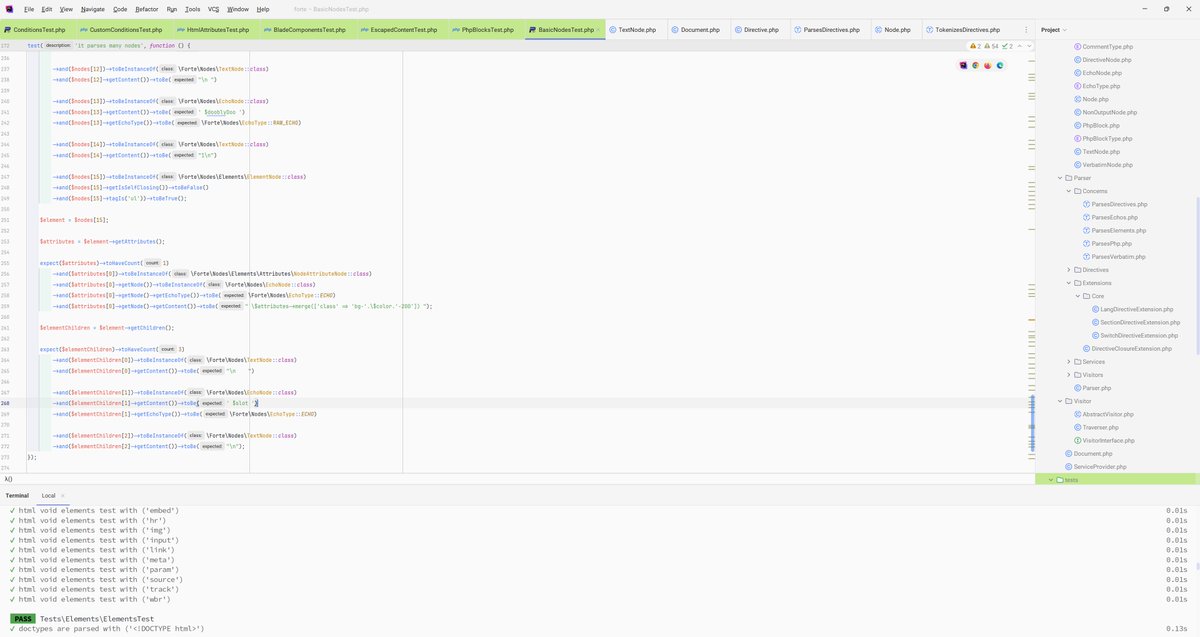Restore down the PhpStorm window

click(x=1166, y=9)
